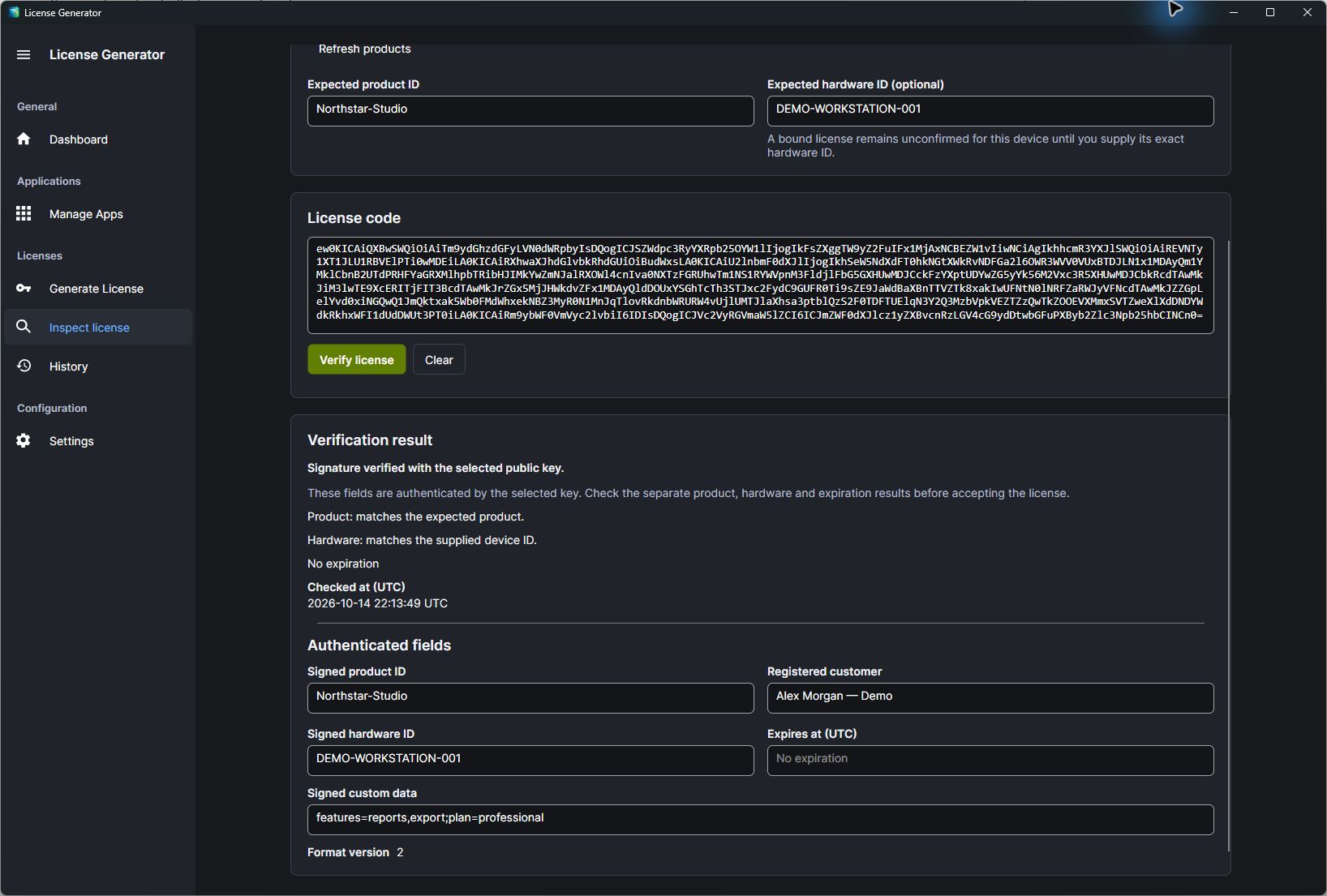Click the 'Verification result' heading

coord(370,440)
